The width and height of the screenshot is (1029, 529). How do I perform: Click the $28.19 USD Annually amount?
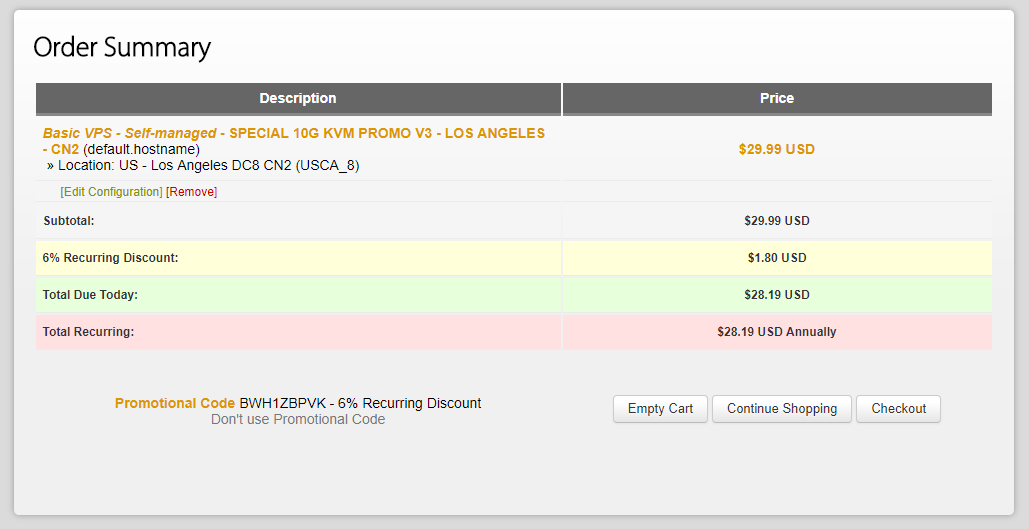[777, 331]
